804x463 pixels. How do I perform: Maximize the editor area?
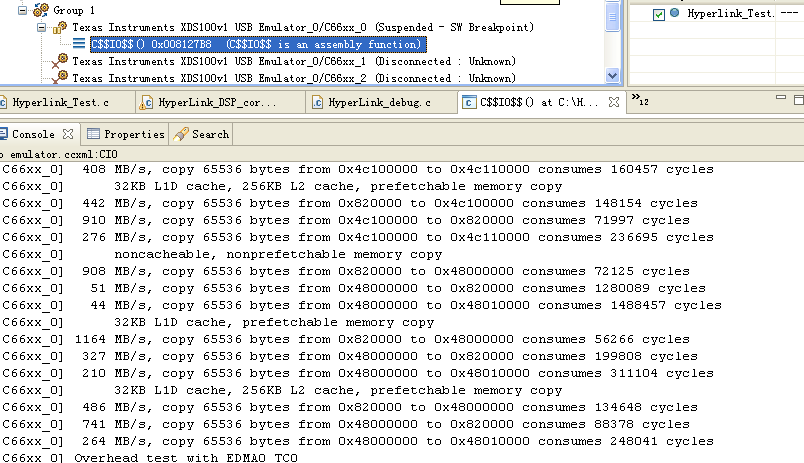click(x=799, y=99)
